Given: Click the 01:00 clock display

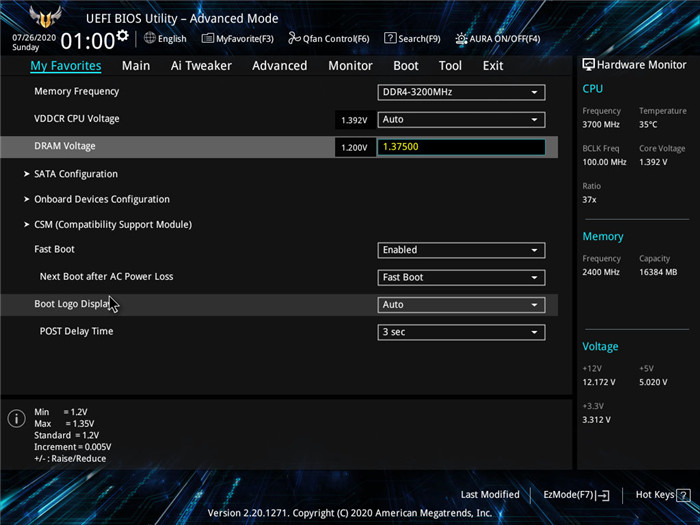Looking at the screenshot, I should (88, 42).
